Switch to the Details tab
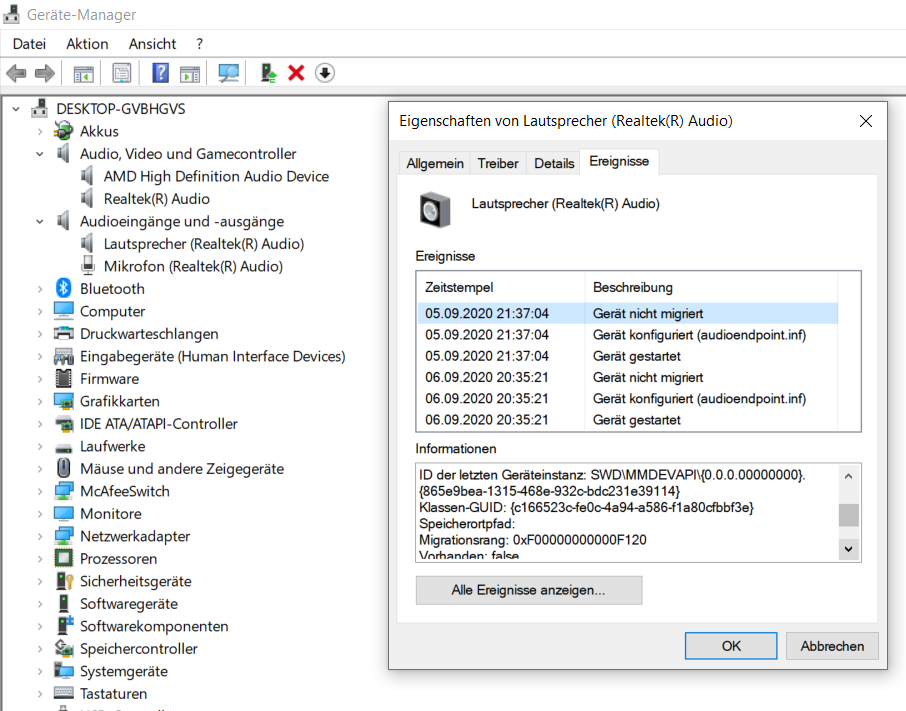 coord(554,163)
